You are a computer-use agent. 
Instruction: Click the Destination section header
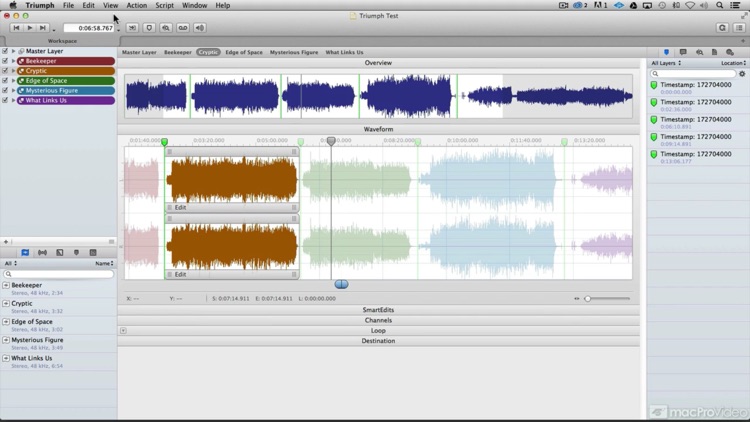point(378,341)
